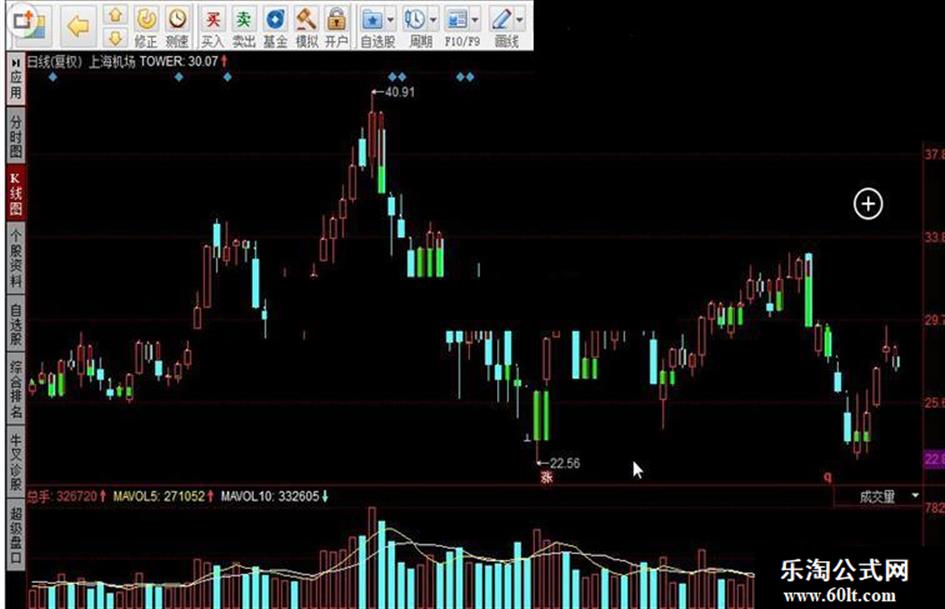Click the 22.56 low price label

565,463
